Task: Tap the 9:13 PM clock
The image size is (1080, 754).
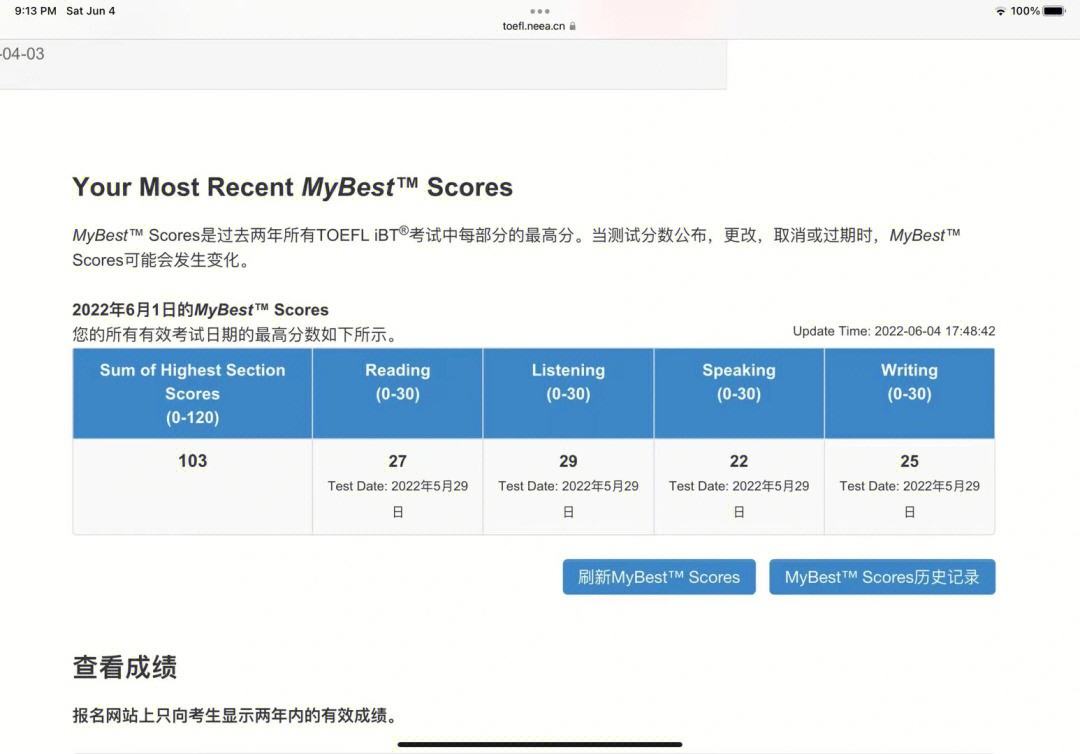Action: [35, 11]
